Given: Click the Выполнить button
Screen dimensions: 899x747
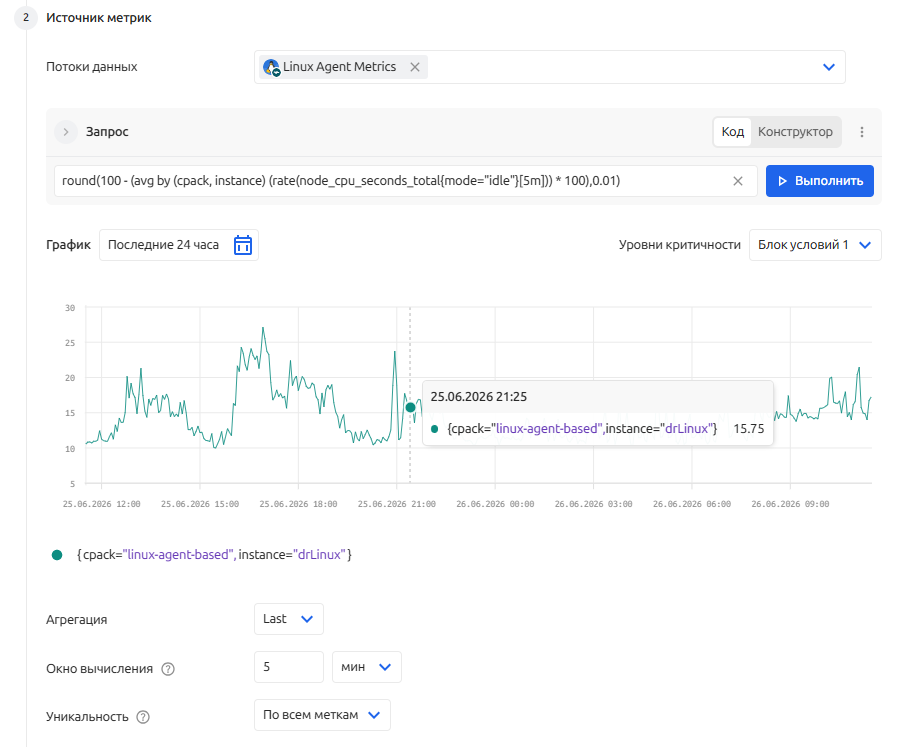Looking at the screenshot, I should click(819, 181).
